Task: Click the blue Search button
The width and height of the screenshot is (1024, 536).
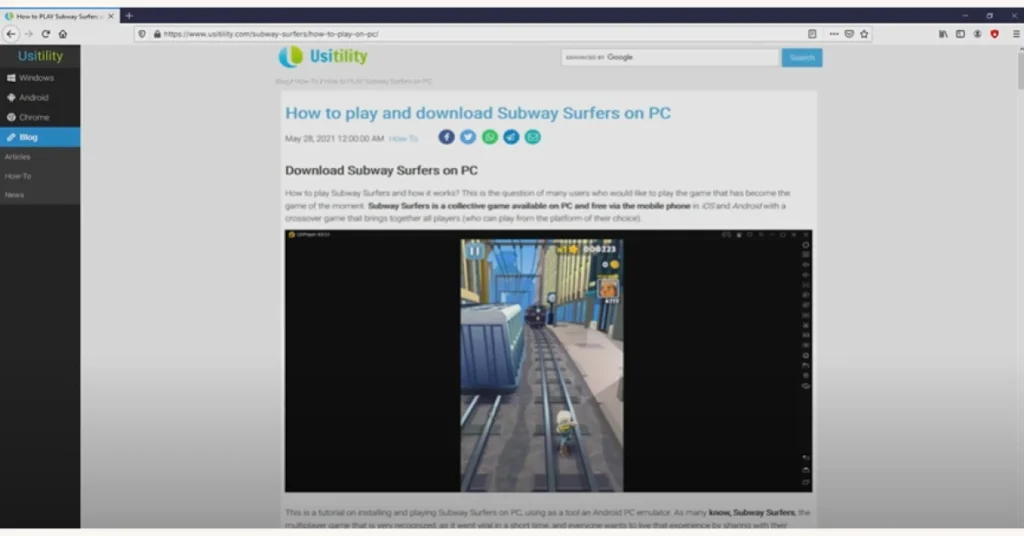Action: coord(802,57)
